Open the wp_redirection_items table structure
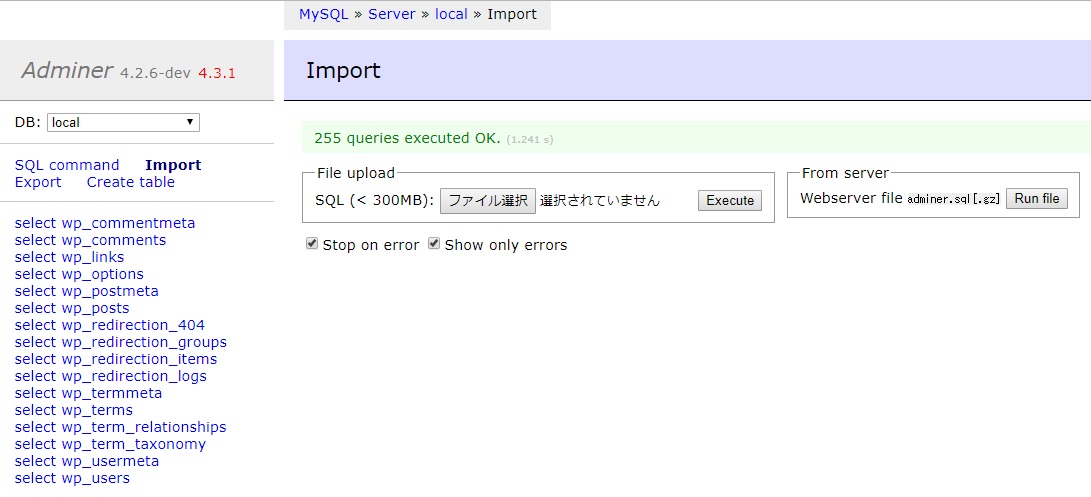The height and width of the screenshot is (497, 1091). 139,359
